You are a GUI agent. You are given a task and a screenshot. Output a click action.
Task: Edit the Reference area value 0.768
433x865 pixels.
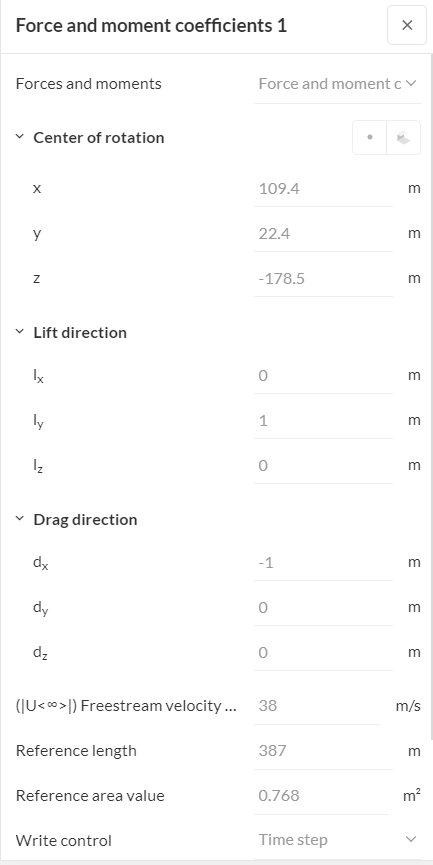321,796
